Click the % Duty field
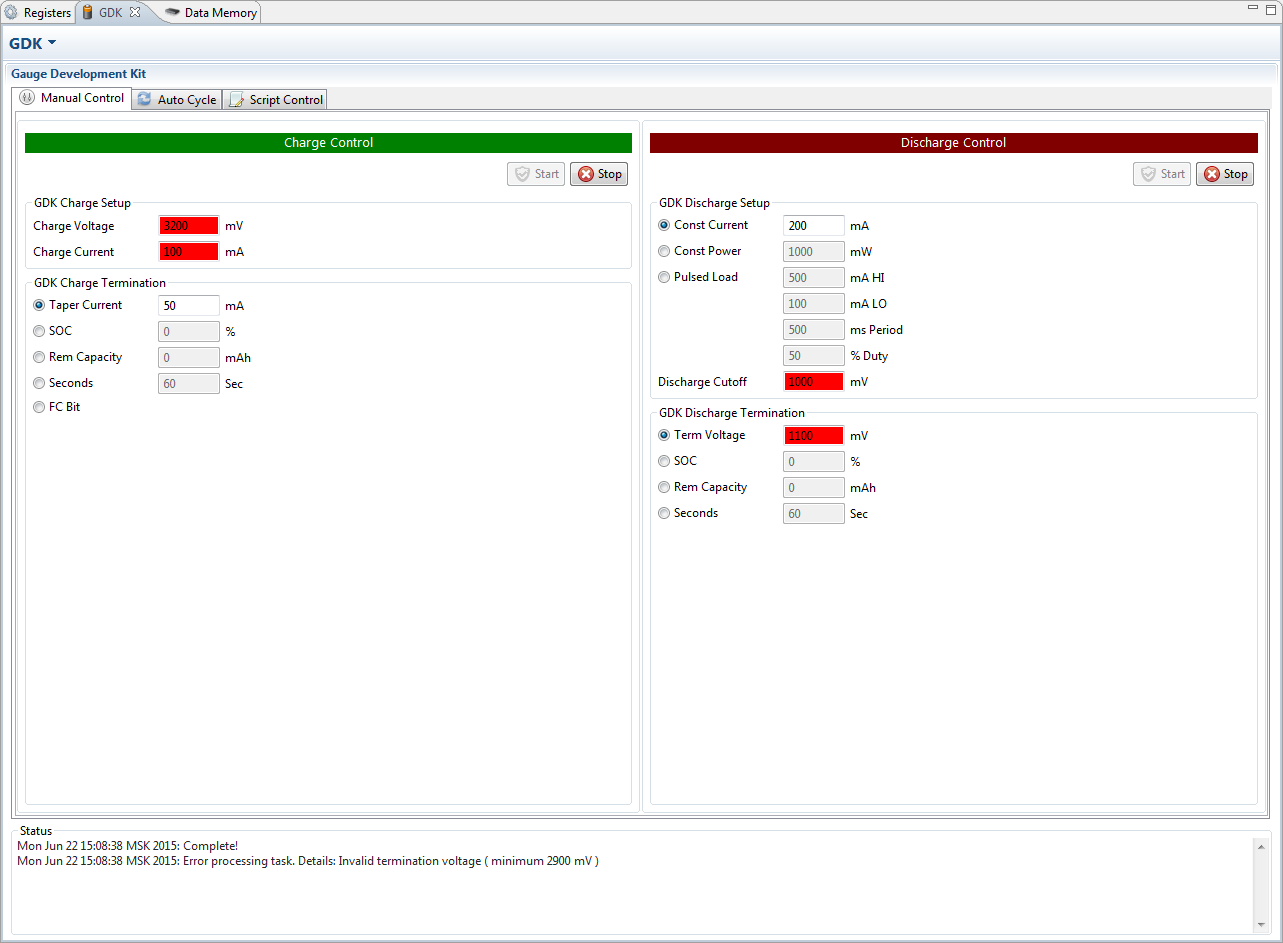Viewport: 1283px width, 943px height. (x=814, y=356)
